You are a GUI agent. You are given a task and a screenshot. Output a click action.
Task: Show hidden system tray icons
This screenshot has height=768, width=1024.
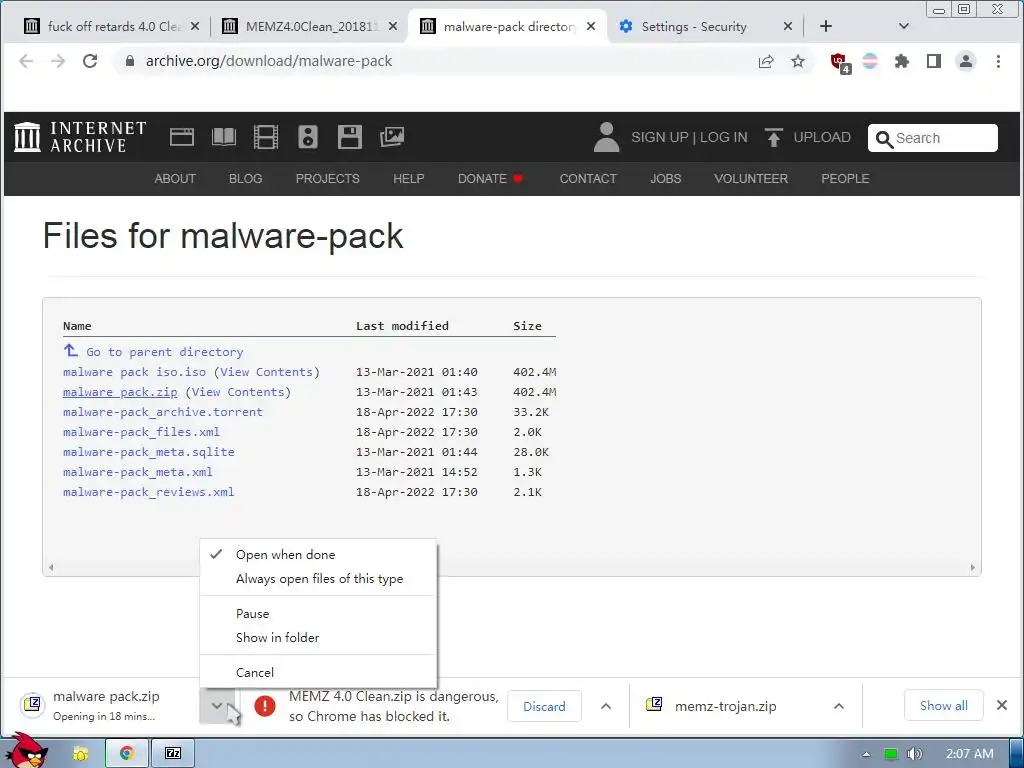point(866,754)
